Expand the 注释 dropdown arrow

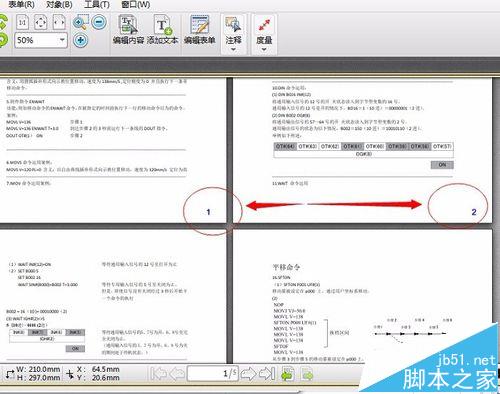tap(233, 49)
